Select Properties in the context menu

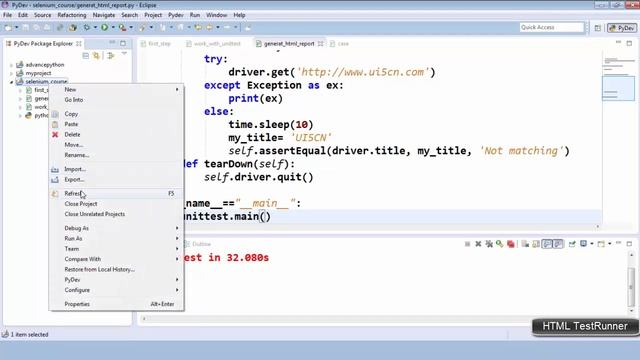(x=116, y=304)
